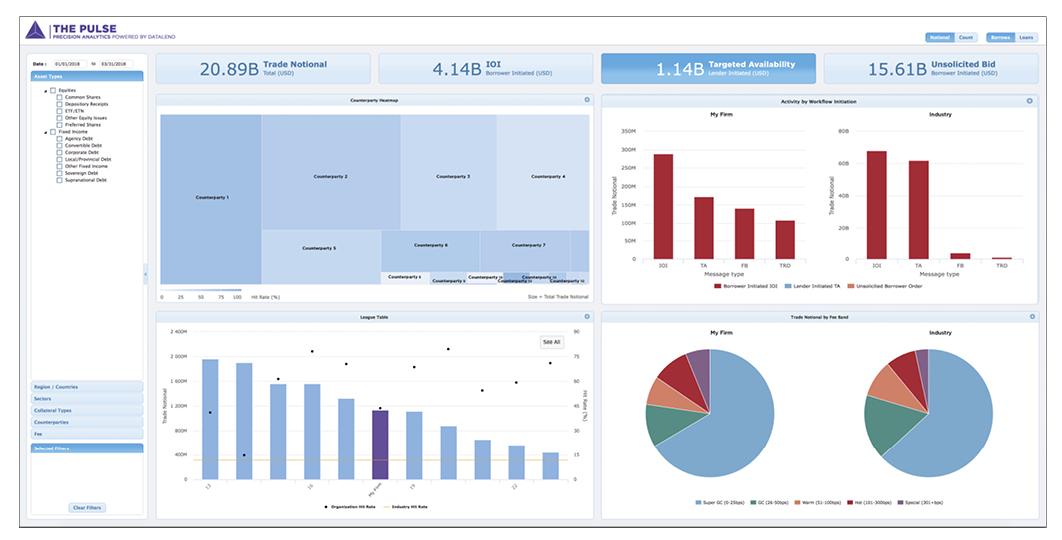Open League Table panel options icon
The width and height of the screenshot is (1062, 540).
pos(587,316)
